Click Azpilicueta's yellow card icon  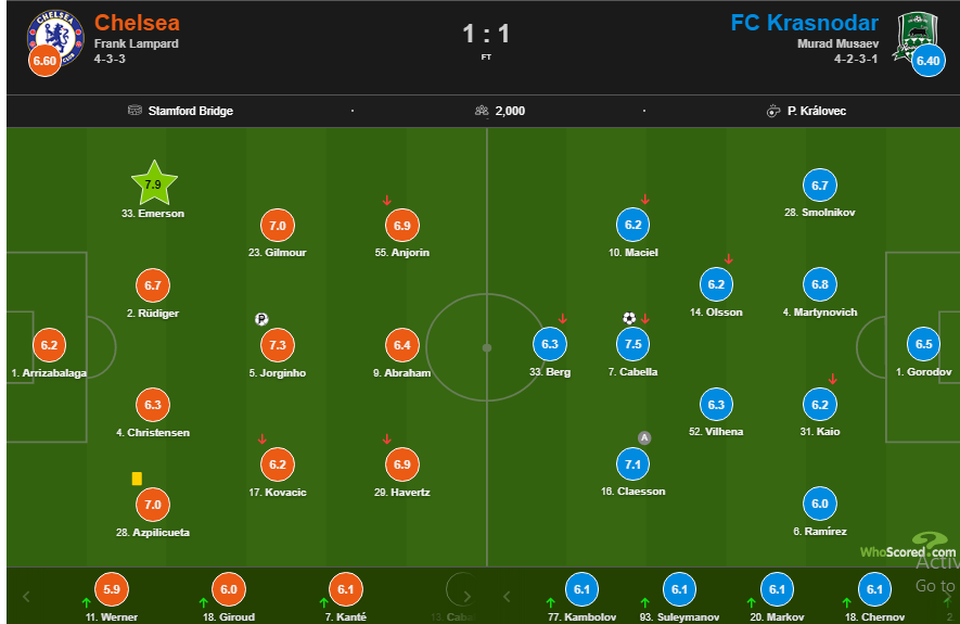click(x=137, y=478)
